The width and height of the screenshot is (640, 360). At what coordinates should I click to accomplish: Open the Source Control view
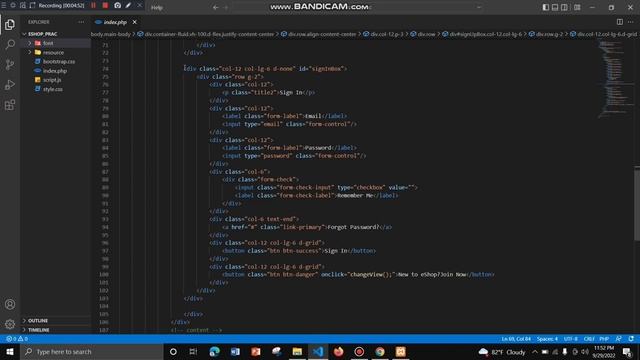pos(10,64)
